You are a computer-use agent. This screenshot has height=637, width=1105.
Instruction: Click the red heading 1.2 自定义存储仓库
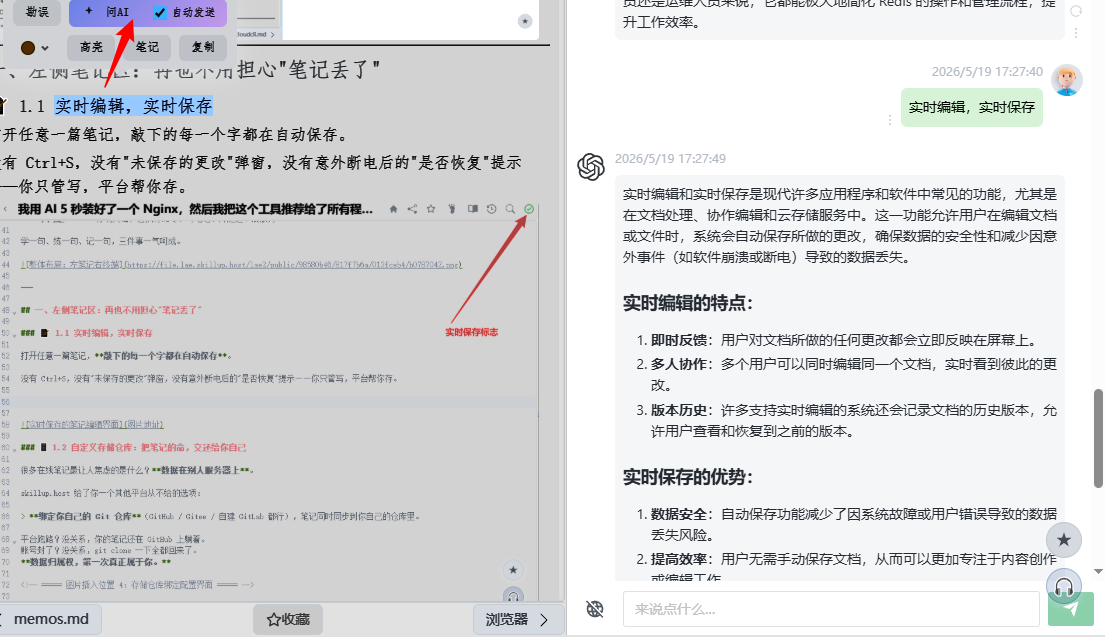coord(149,447)
